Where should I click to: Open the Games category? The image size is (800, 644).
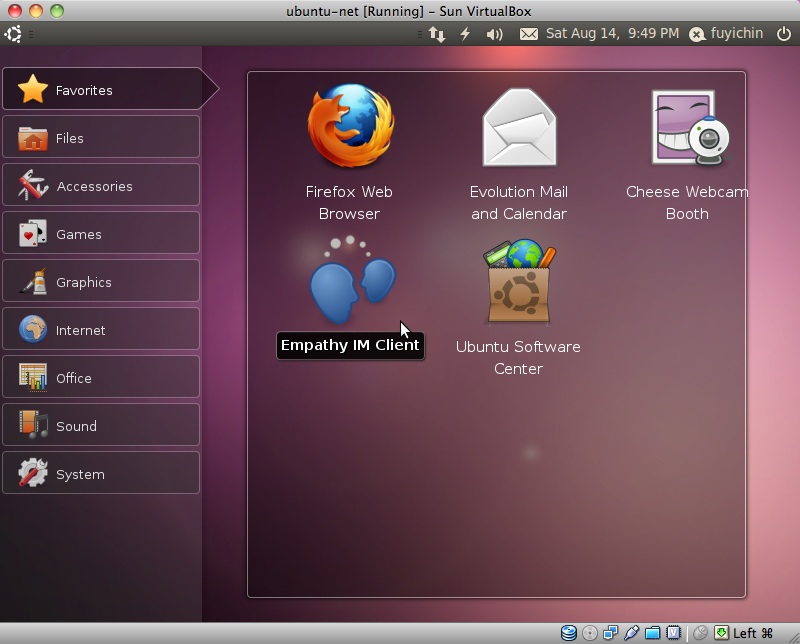(x=100, y=233)
